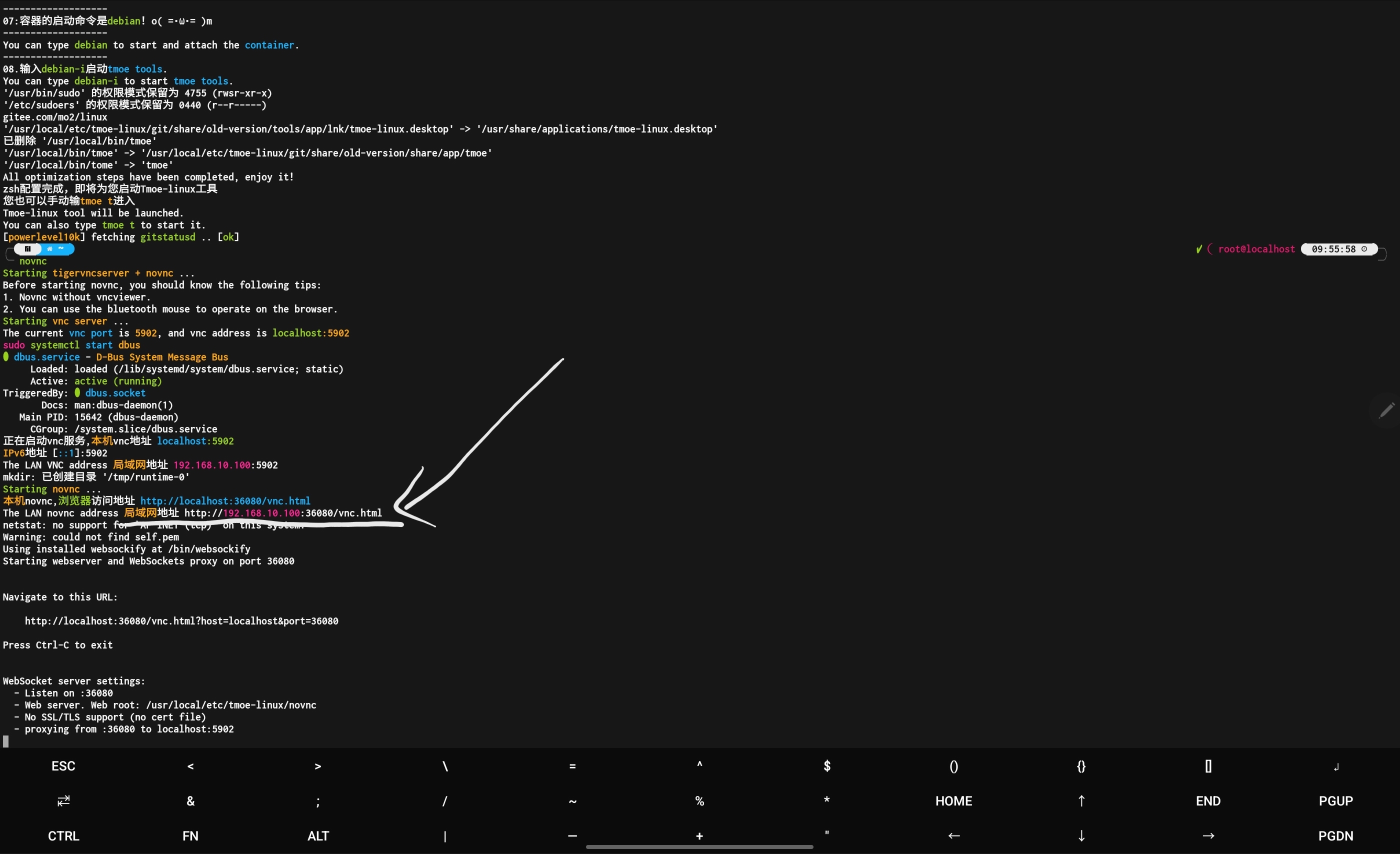Tap the down arrow key

[x=1081, y=835]
